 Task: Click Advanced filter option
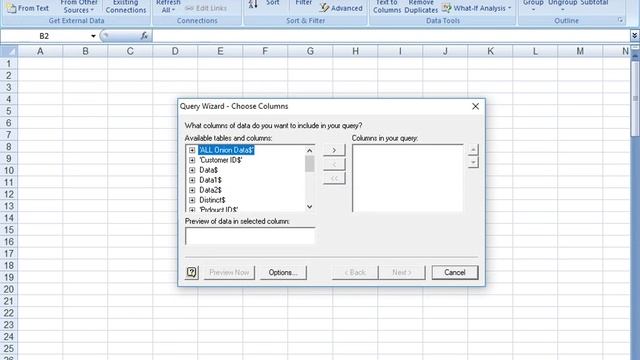pyautogui.click(x=341, y=8)
